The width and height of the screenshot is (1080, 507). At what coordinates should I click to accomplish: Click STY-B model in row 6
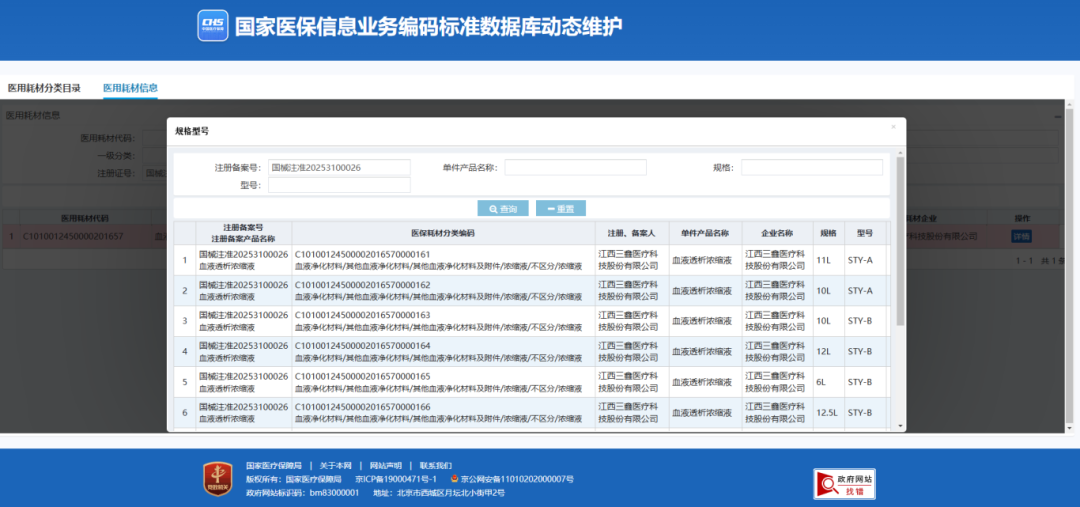[x=860, y=413]
